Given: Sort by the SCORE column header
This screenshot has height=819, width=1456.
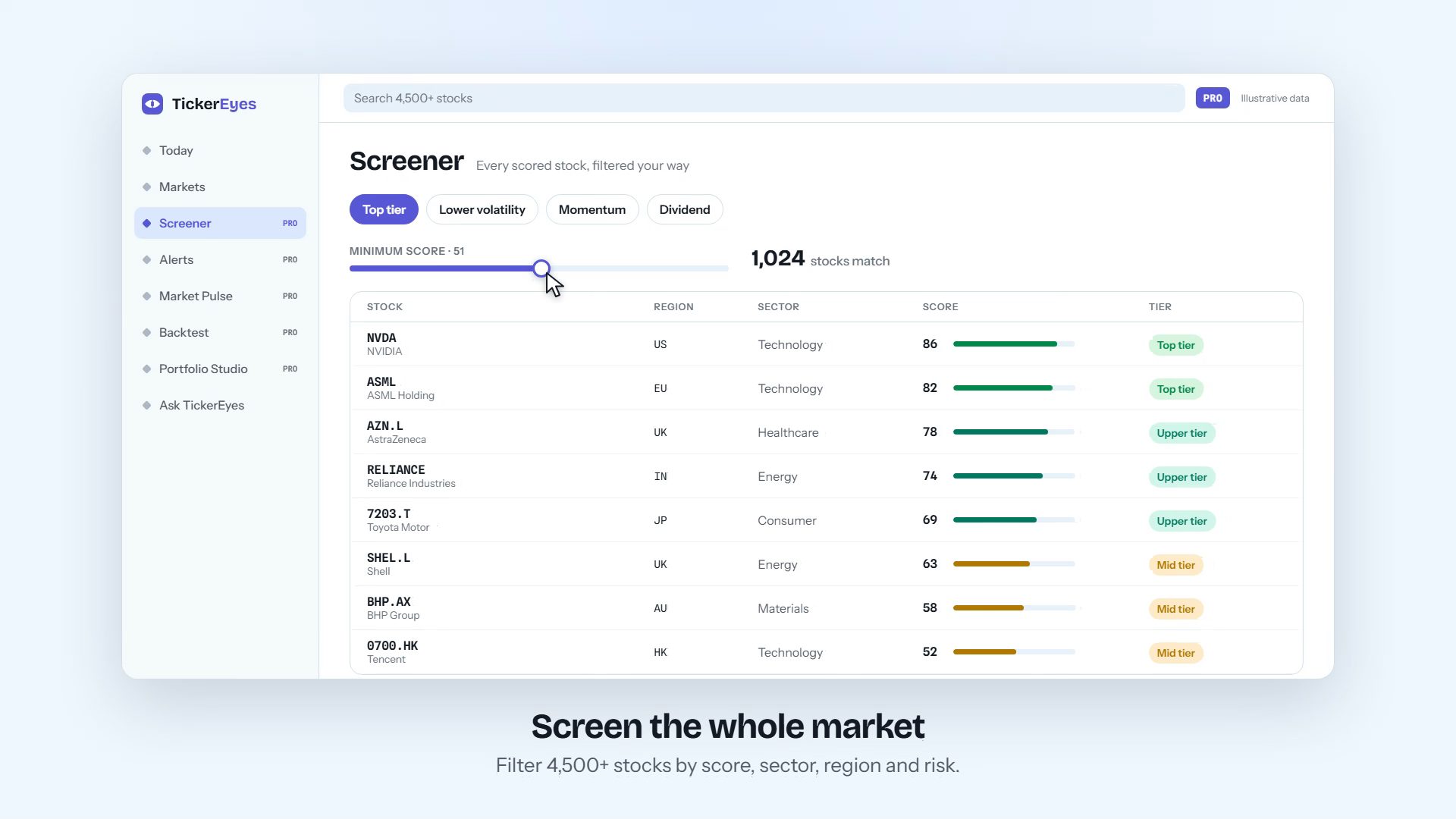Looking at the screenshot, I should [x=940, y=306].
